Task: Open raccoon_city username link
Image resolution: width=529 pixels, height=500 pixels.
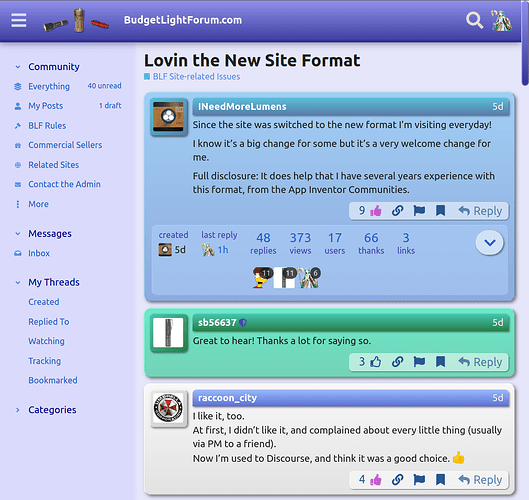Action: (227, 398)
